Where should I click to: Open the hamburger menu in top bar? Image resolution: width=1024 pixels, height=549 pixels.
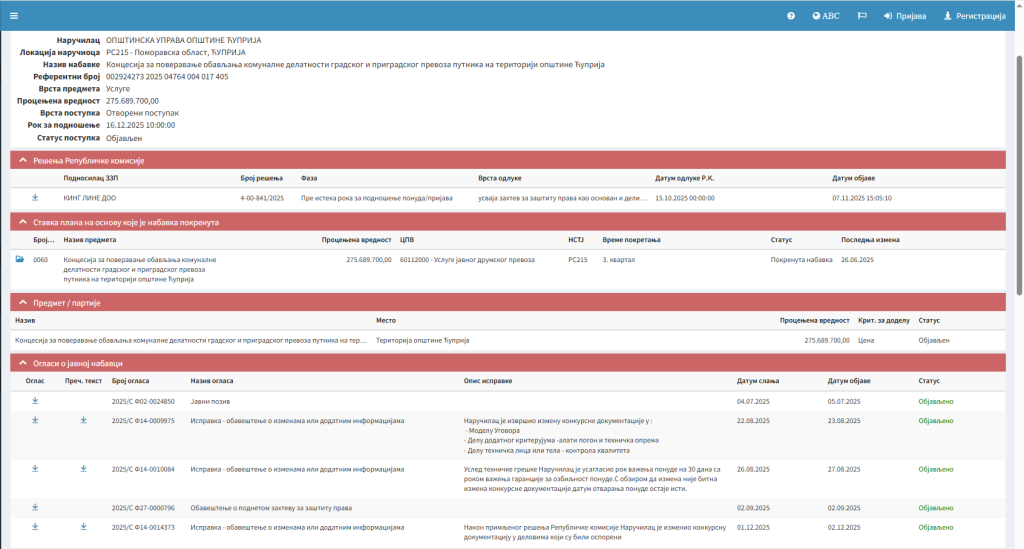click(14, 16)
